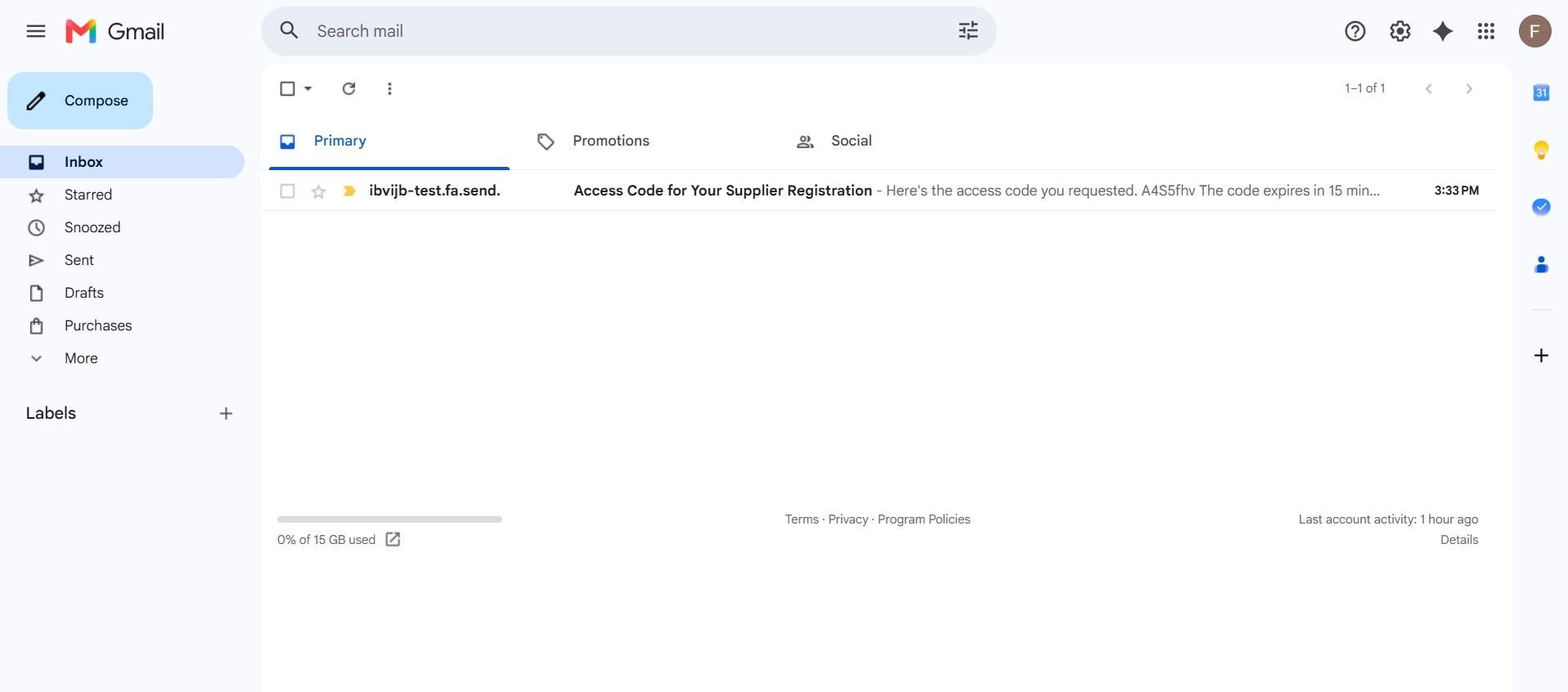Click the storage usage progress bar
The width and height of the screenshot is (1568, 692).
[x=389, y=519]
